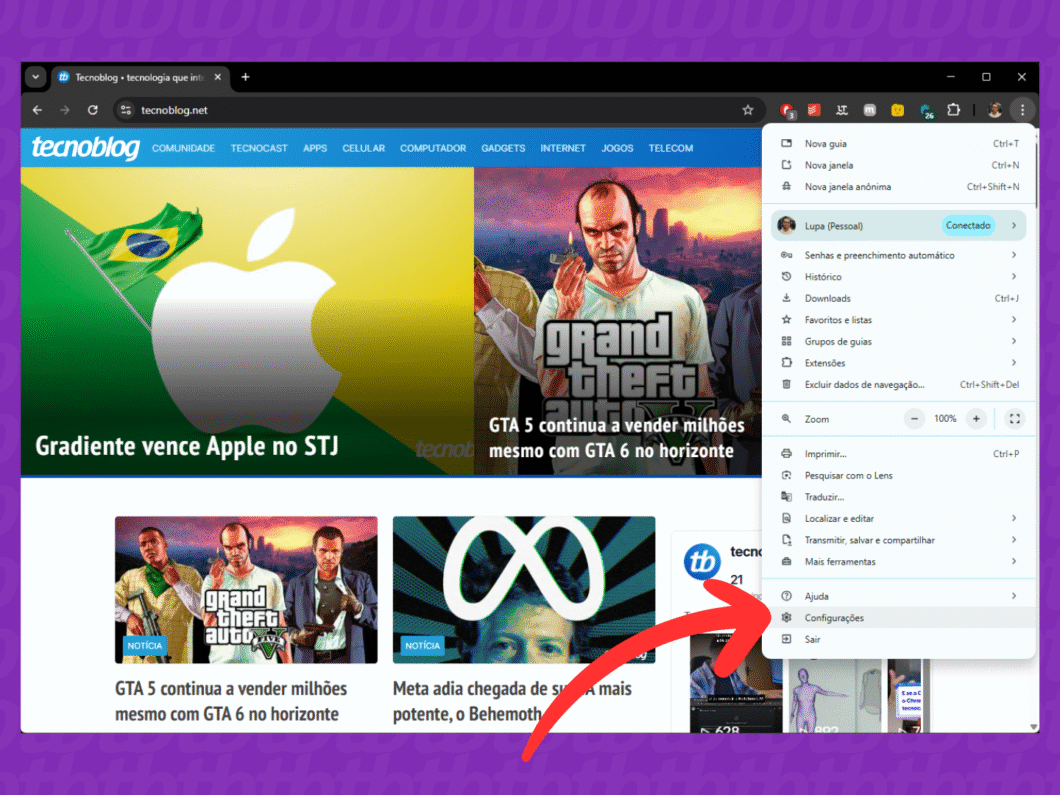
Task: Open the Lupa (Pessoal) profile entry
Action: point(898,226)
